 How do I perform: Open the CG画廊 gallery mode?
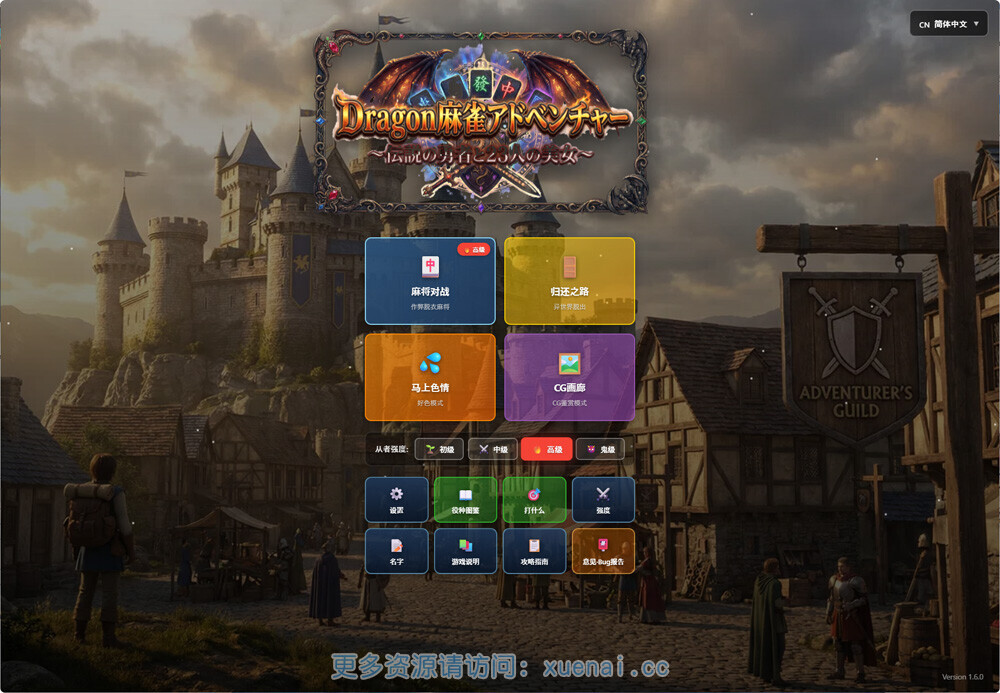569,377
